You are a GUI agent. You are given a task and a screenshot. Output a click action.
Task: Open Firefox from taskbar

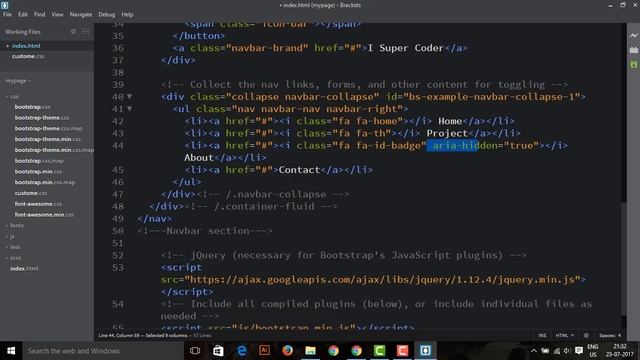(287, 351)
